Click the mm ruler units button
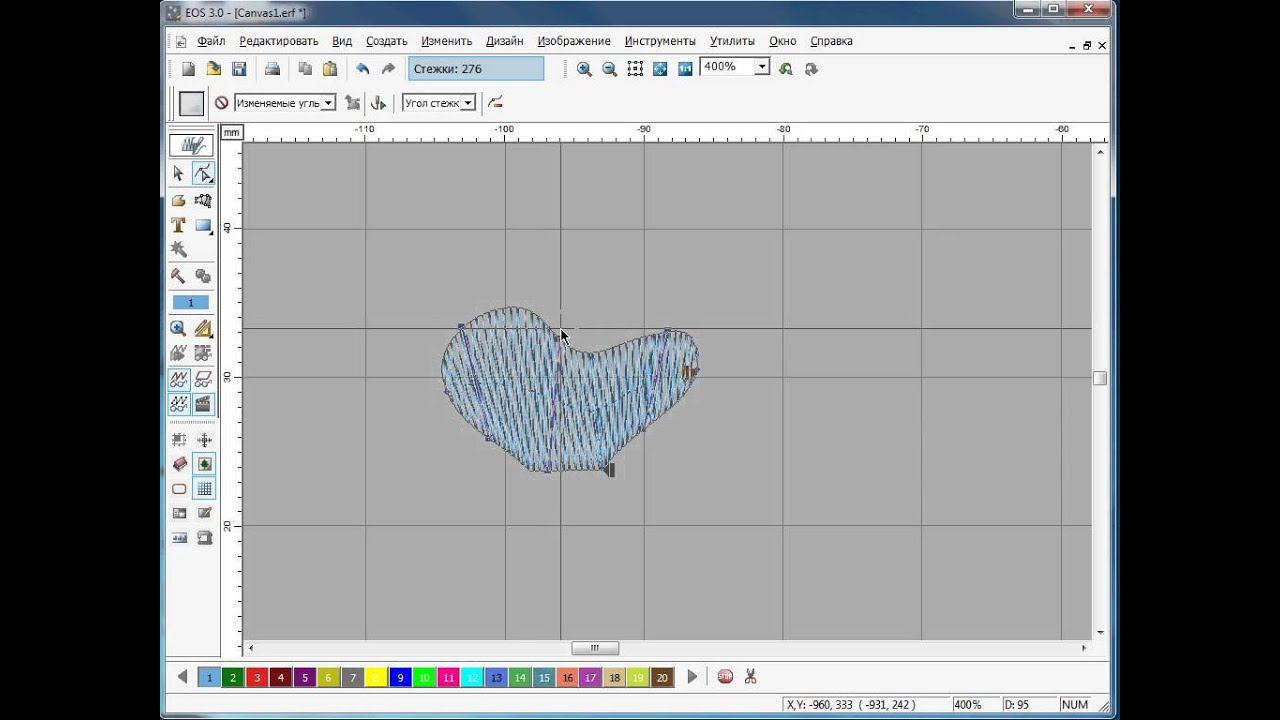The height and width of the screenshot is (720, 1280). click(231, 132)
